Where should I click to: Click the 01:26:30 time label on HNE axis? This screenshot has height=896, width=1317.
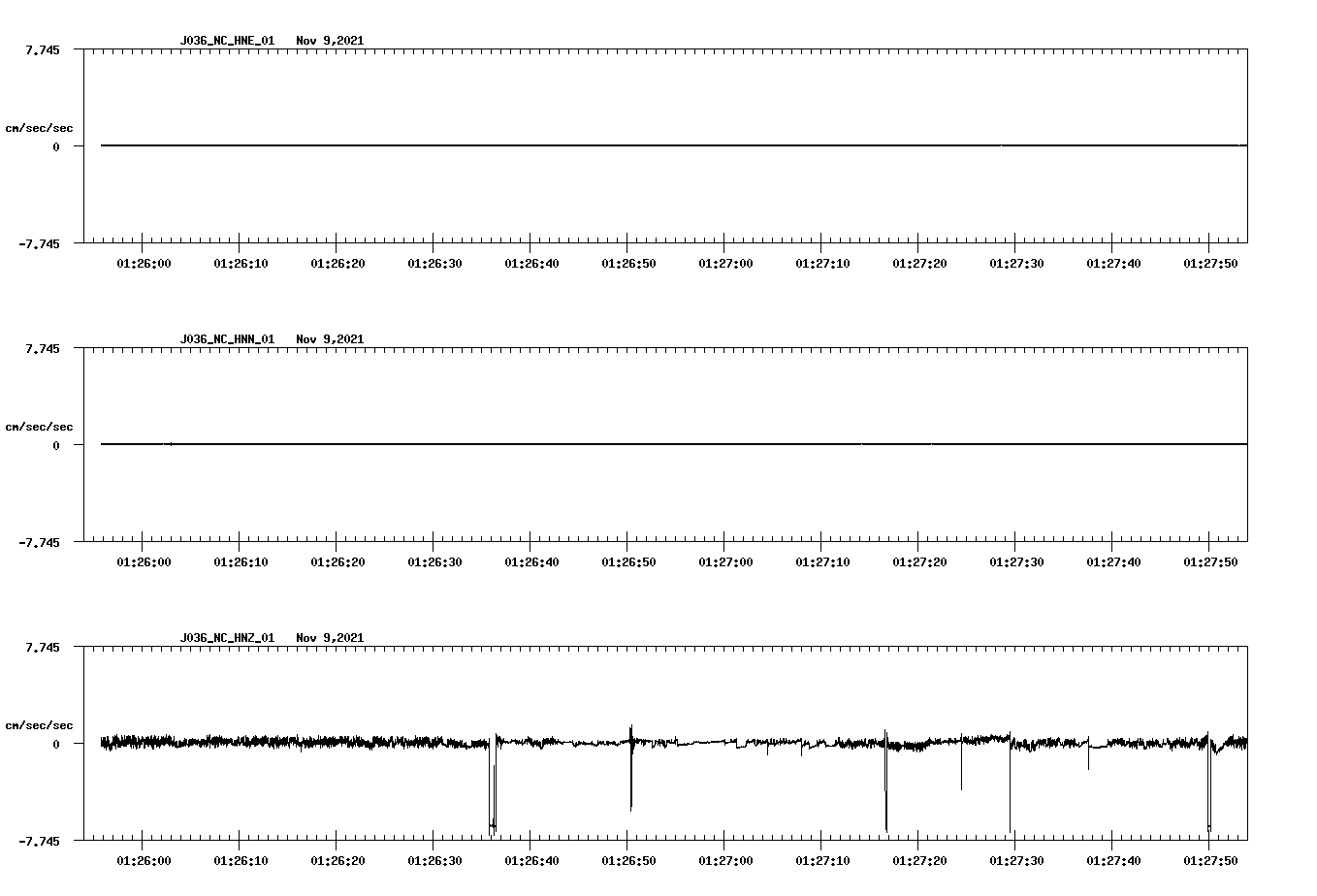434,264
